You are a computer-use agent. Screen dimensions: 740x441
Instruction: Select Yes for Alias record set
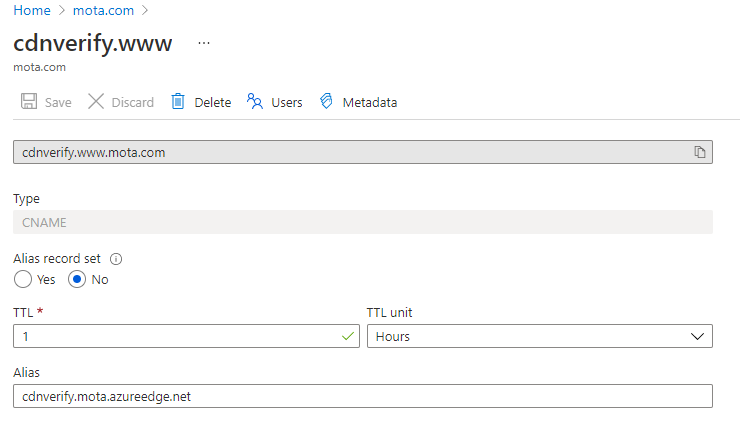click(x=23, y=280)
